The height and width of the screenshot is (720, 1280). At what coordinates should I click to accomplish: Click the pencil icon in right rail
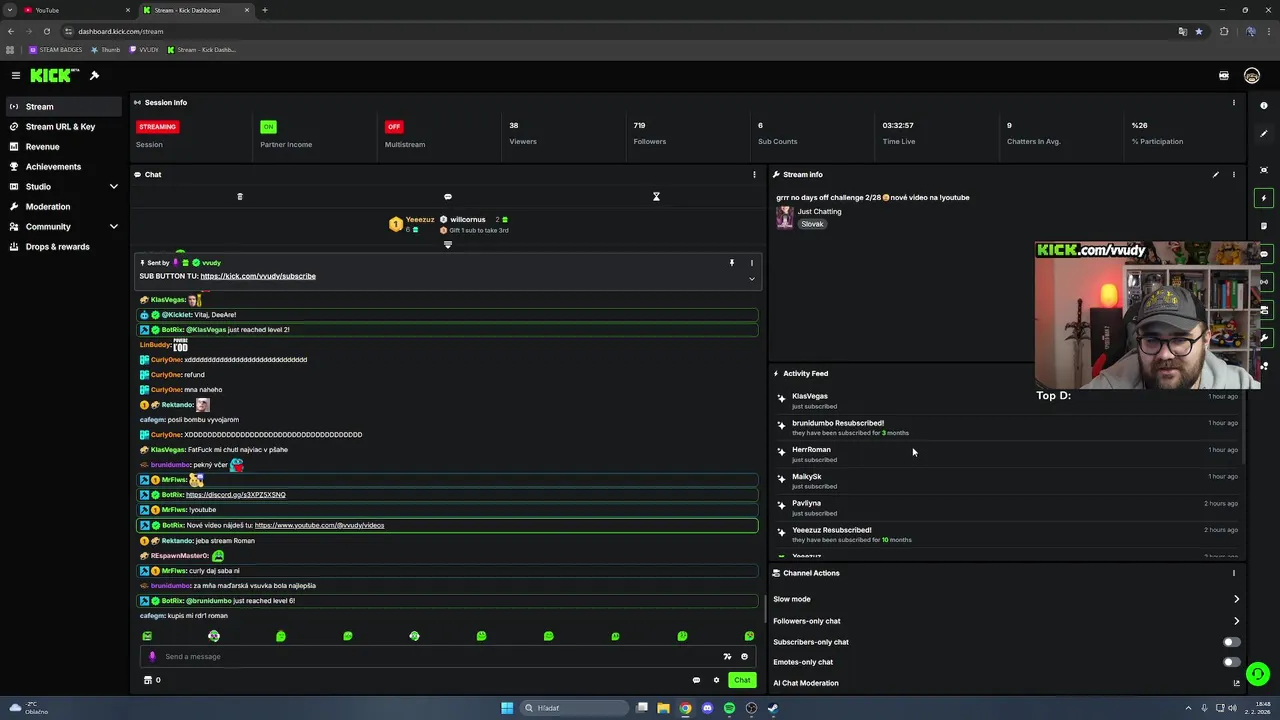click(1264, 134)
